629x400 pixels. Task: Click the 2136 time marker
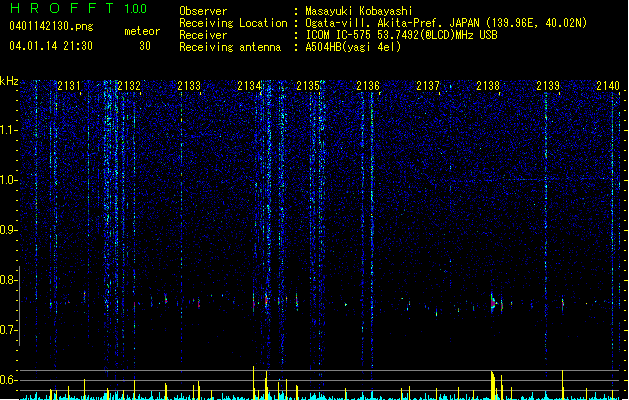tap(368, 86)
